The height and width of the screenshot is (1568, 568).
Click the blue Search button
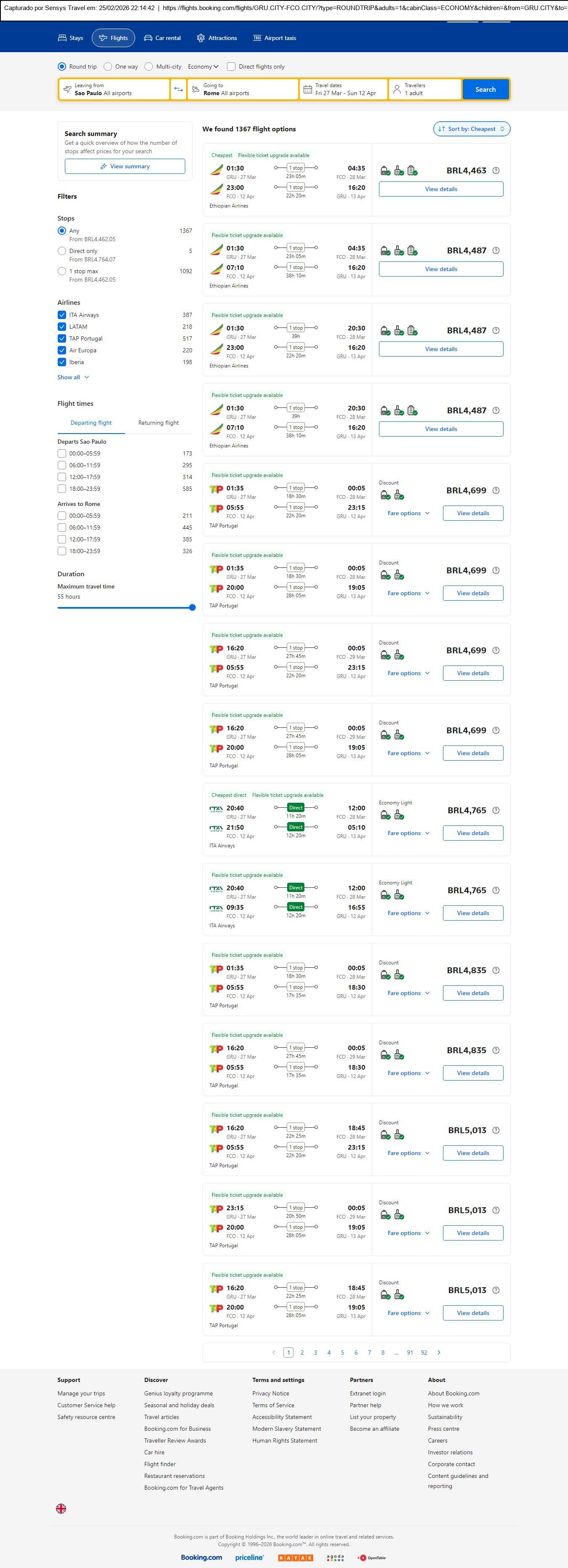pyautogui.click(x=485, y=90)
